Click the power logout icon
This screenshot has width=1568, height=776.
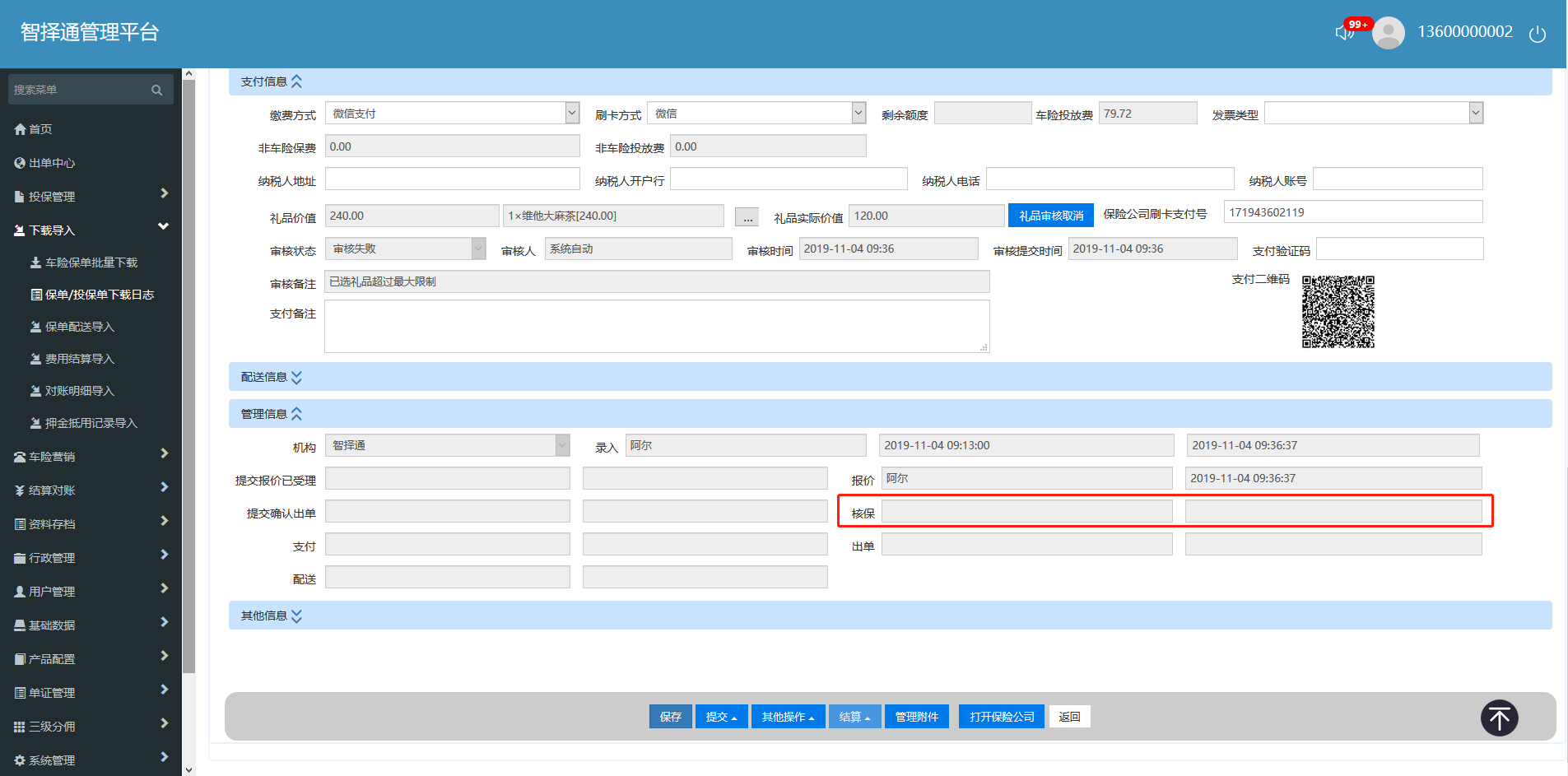[x=1537, y=34]
